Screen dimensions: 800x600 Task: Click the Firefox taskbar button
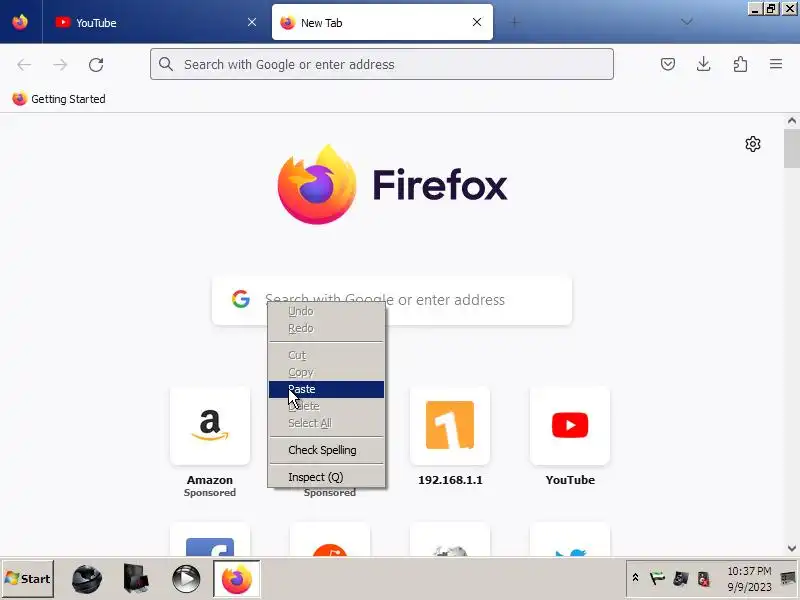[237, 579]
